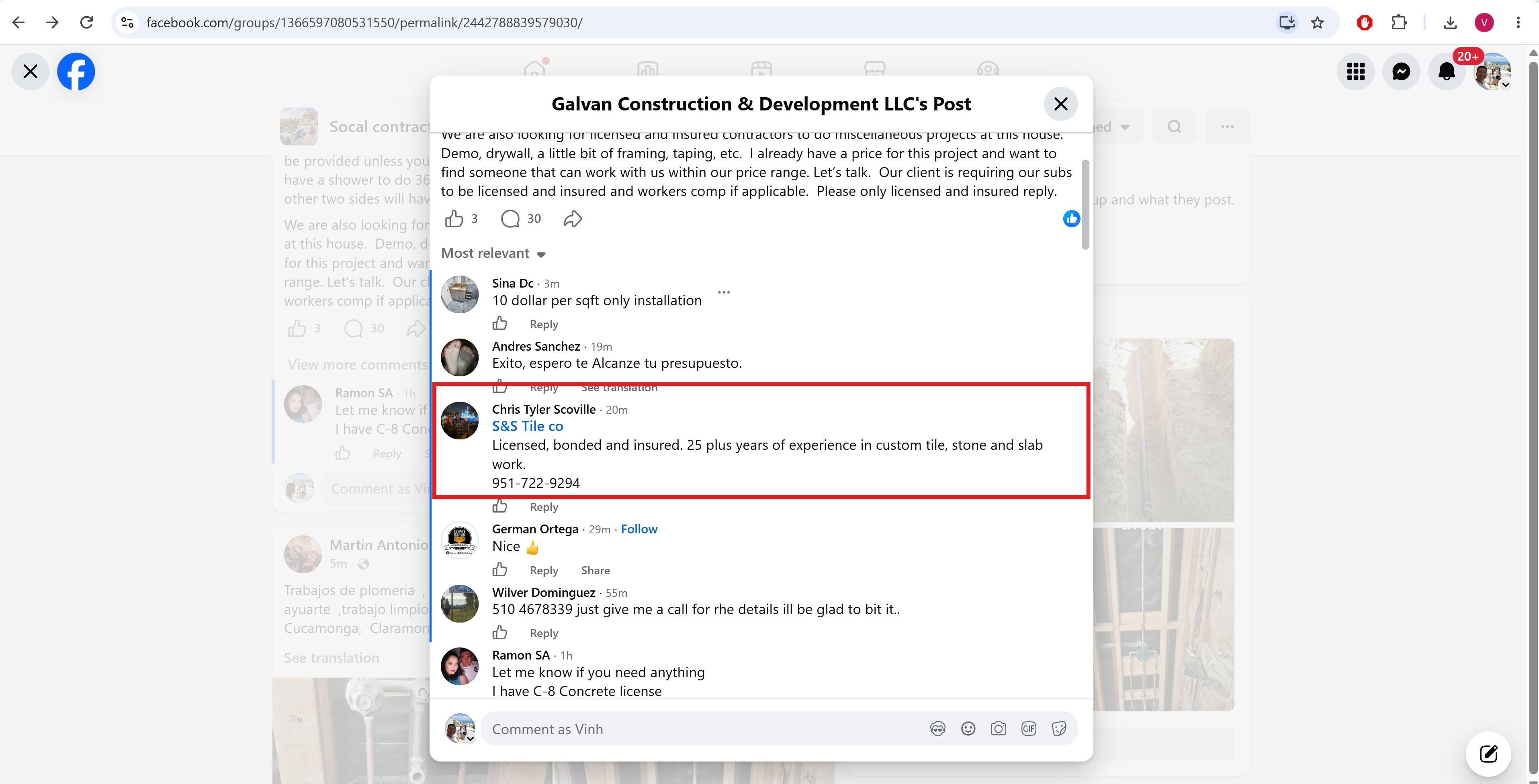Share German Ortega's comment
The image size is (1539, 784).
pyautogui.click(x=596, y=570)
